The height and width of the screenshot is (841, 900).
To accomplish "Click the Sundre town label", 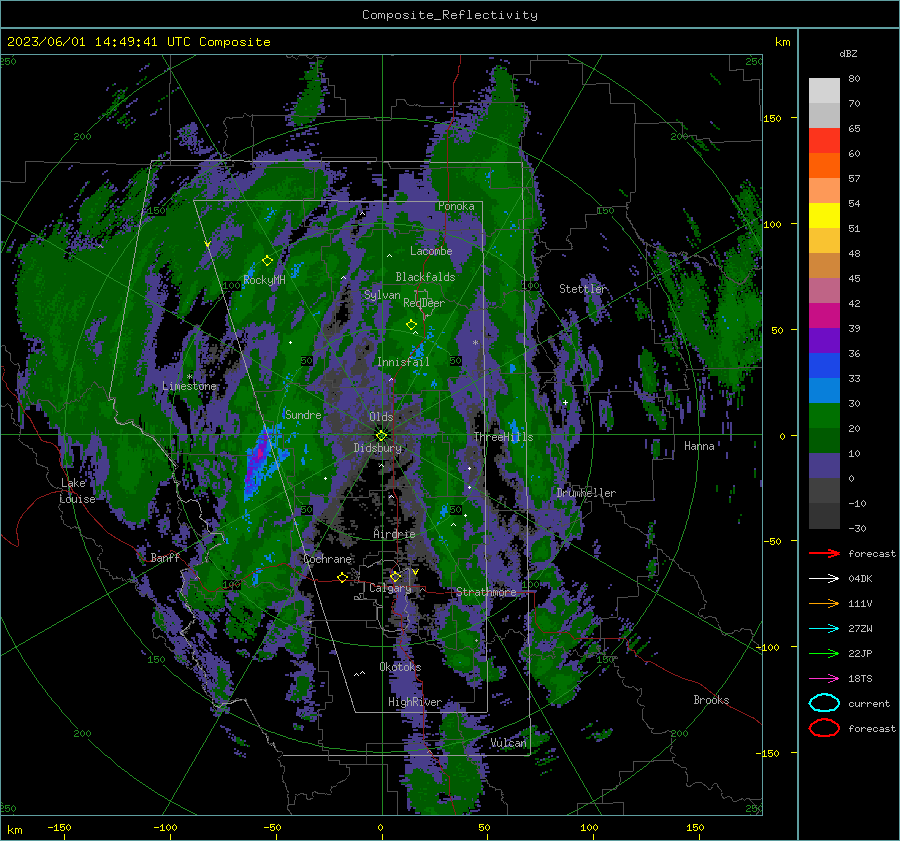I will click(303, 414).
